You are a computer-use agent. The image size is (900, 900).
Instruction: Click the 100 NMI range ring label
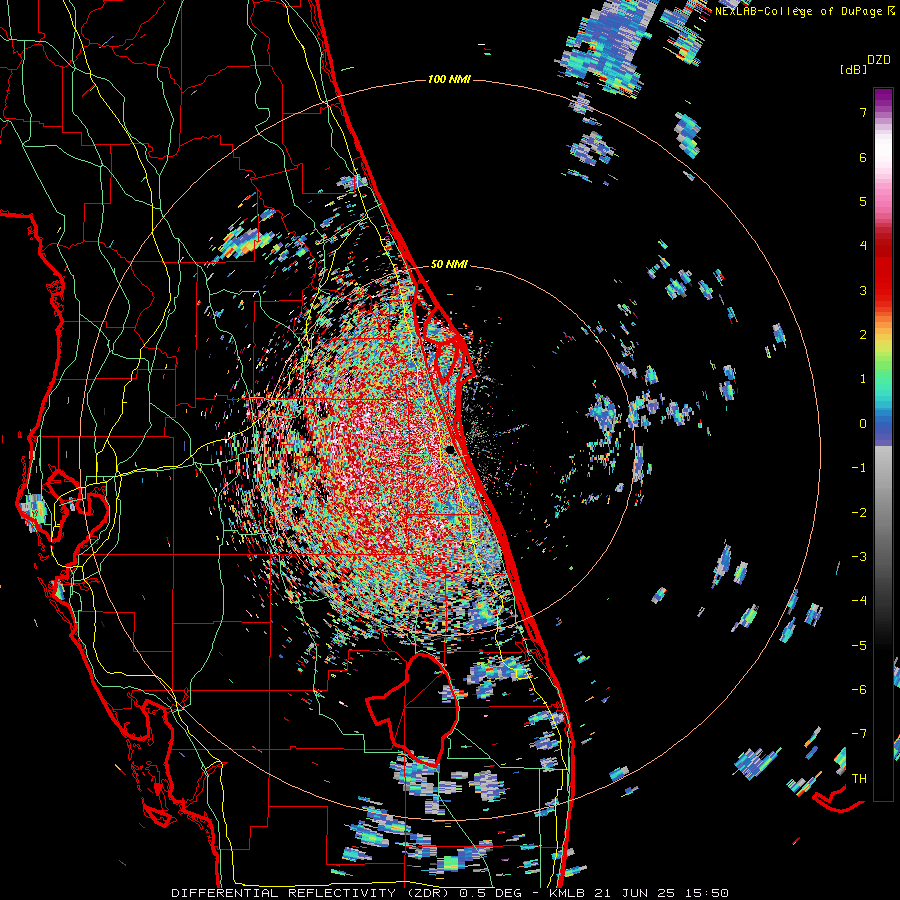pos(449,79)
